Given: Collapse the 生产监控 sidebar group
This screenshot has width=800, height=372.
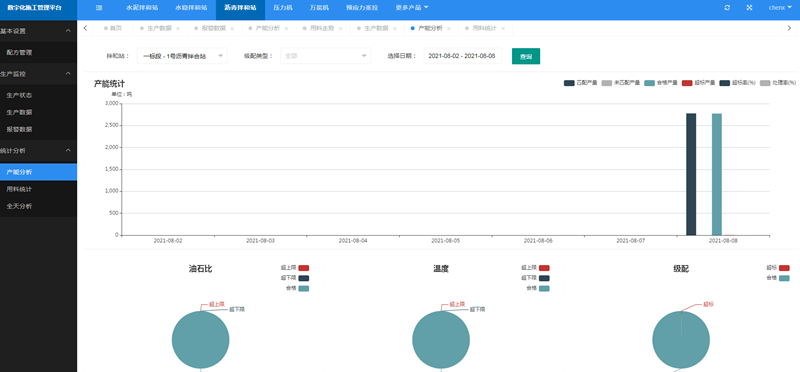Looking at the screenshot, I should click(38, 73).
